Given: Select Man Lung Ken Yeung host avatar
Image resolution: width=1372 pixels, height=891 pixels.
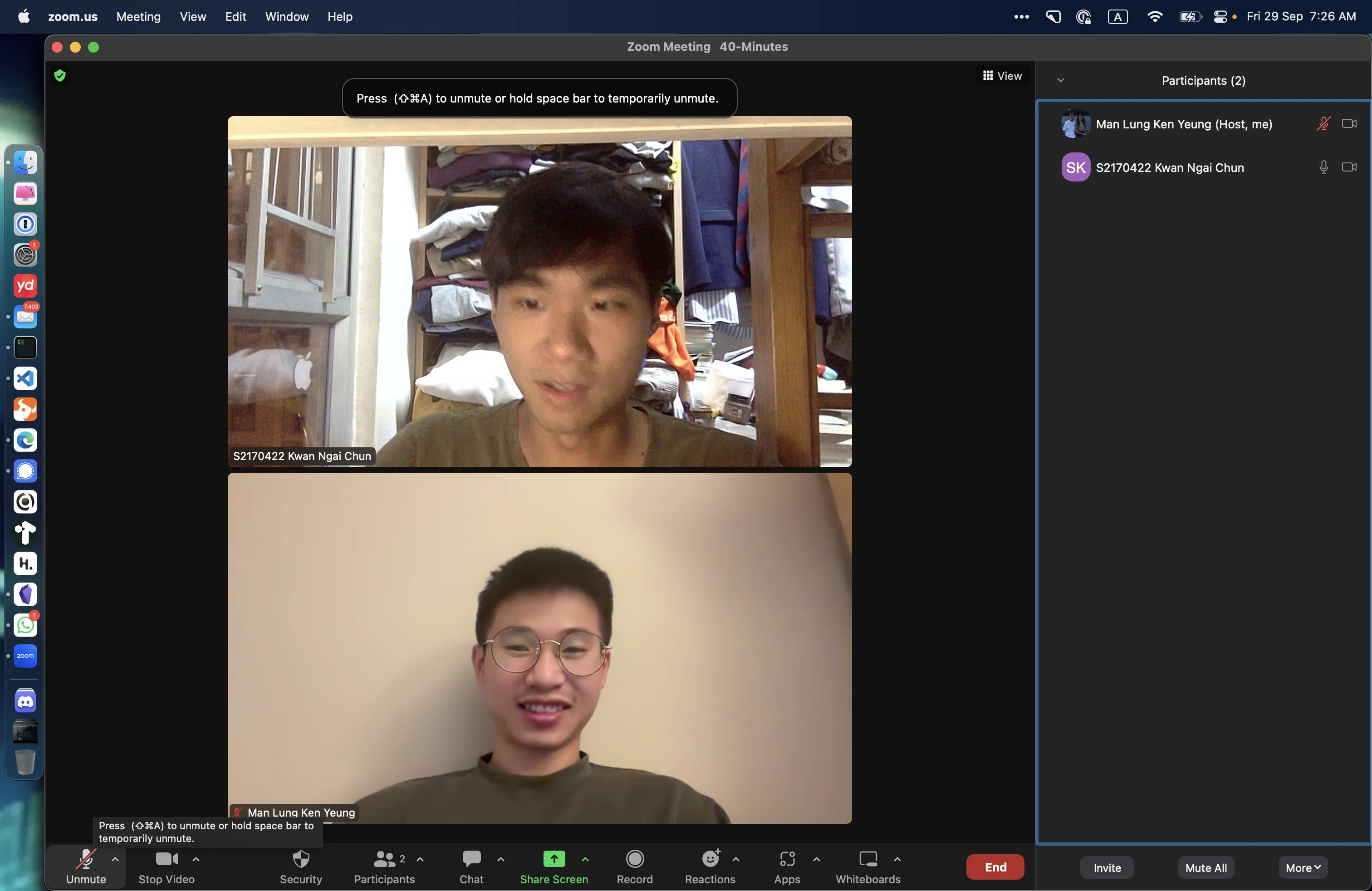Looking at the screenshot, I should (x=1076, y=124).
